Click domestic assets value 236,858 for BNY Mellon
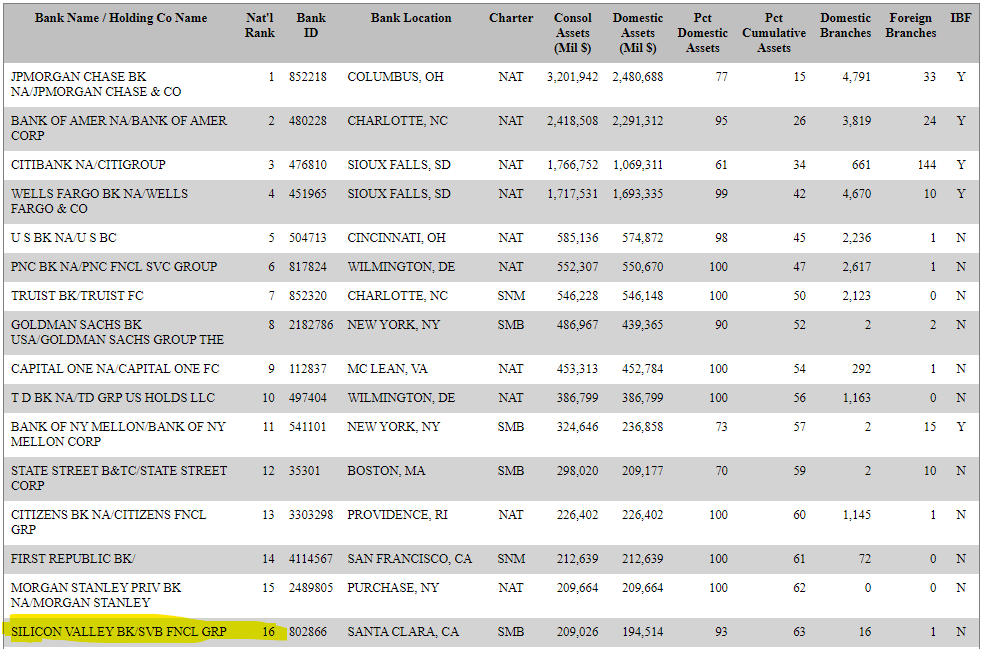The height and width of the screenshot is (649, 981). tap(643, 427)
